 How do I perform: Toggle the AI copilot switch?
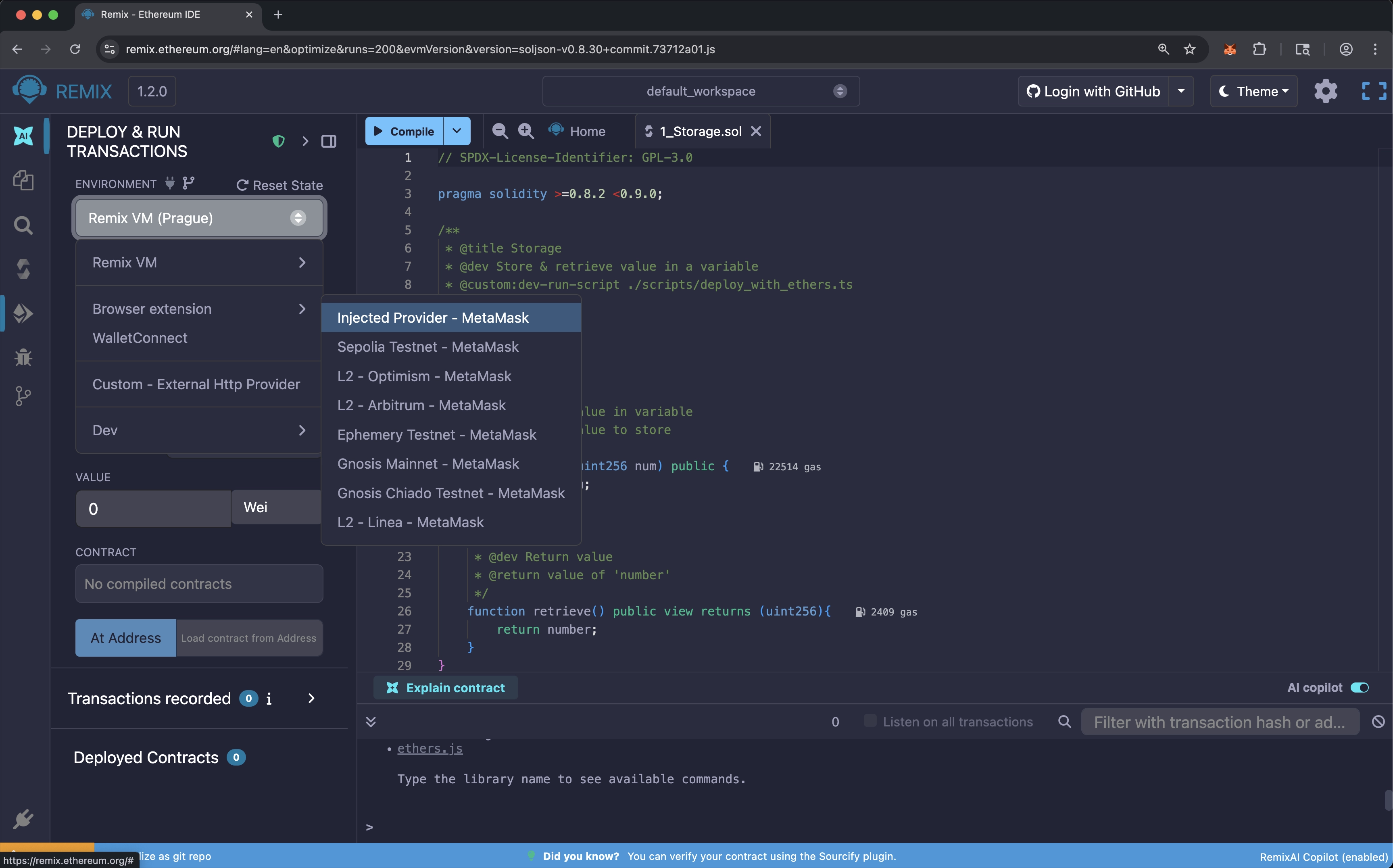coord(1359,688)
